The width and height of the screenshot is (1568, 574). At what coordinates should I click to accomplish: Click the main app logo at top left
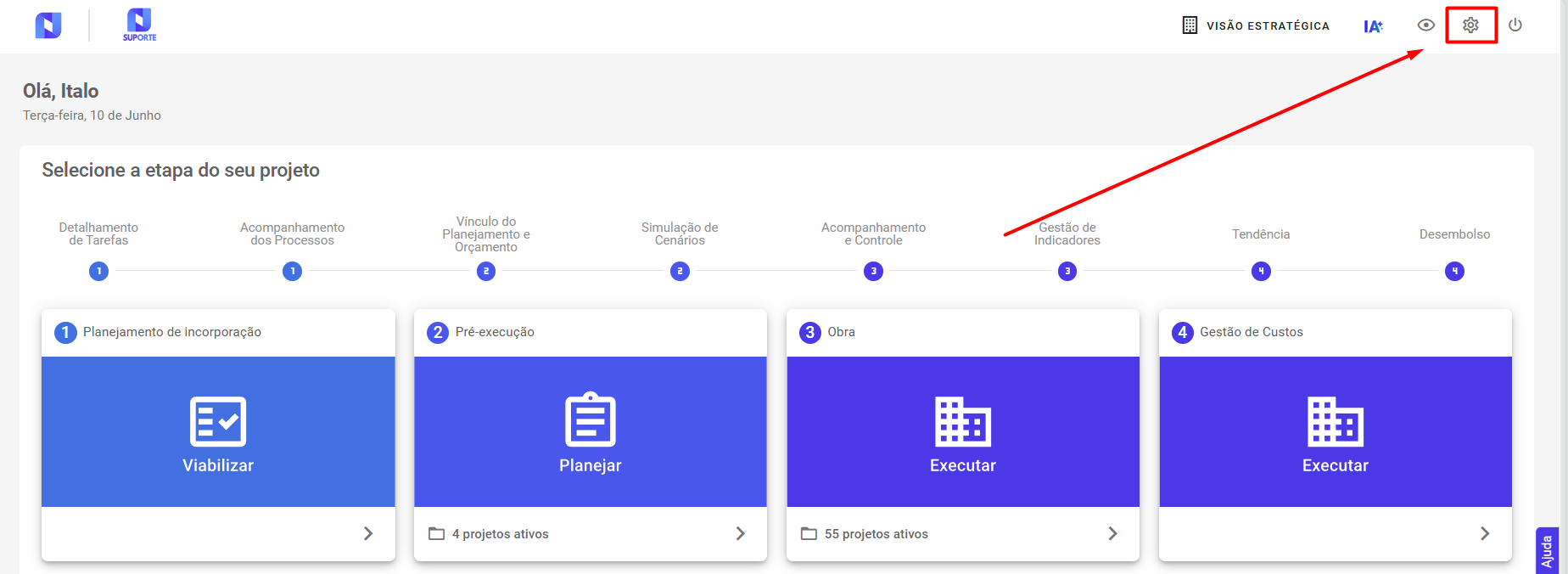(x=48, y=25)
